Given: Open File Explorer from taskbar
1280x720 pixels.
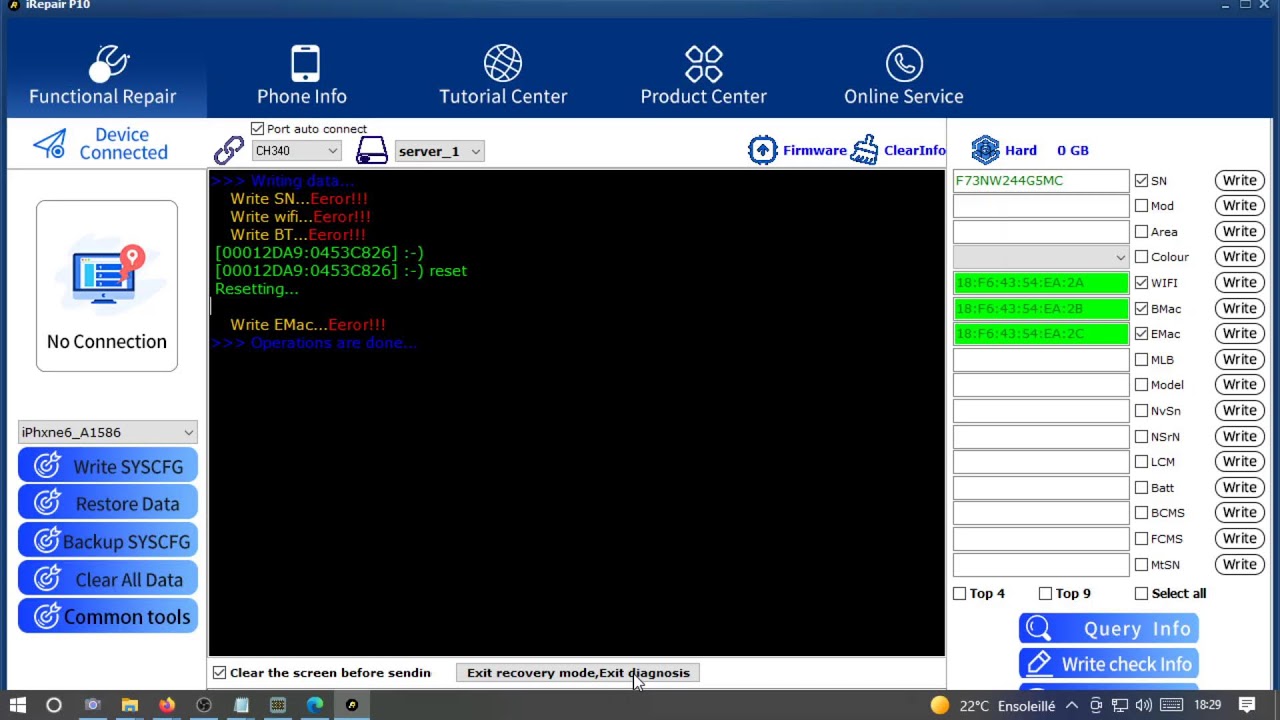Looking at the screenshot, I should pos(130,705).
